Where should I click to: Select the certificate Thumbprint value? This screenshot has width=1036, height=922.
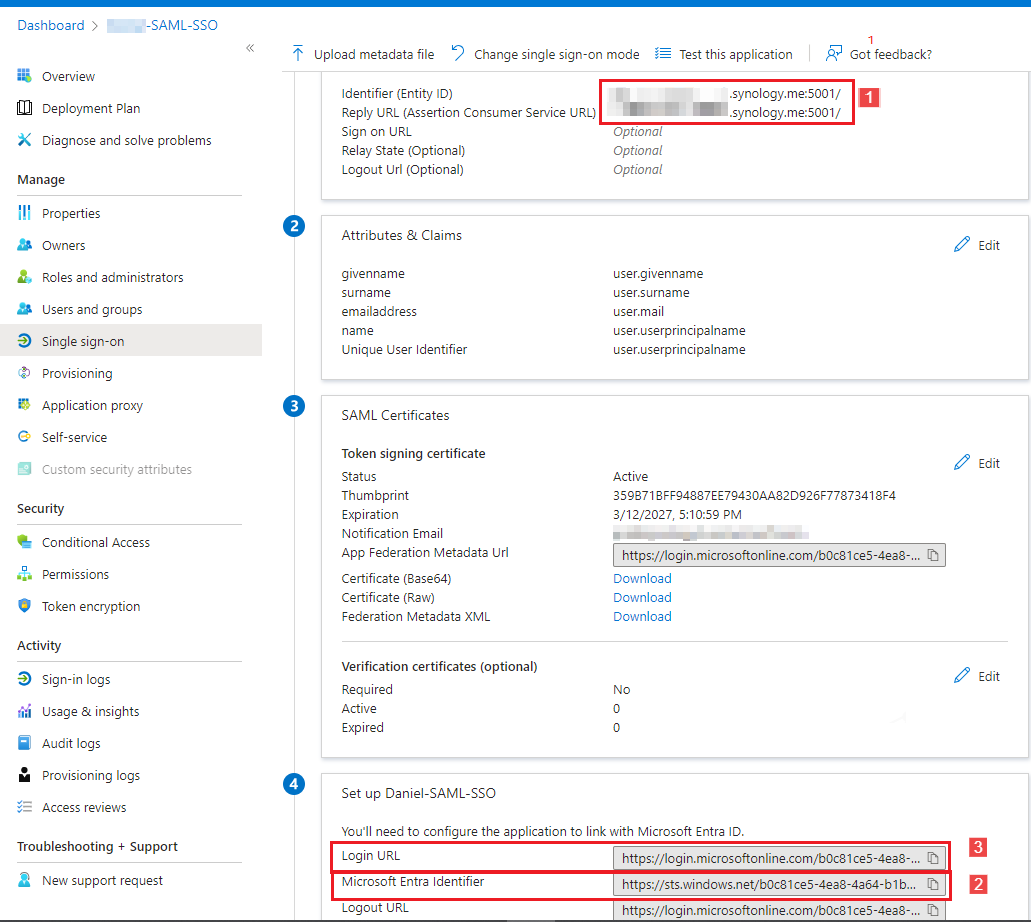pos(755,496)
